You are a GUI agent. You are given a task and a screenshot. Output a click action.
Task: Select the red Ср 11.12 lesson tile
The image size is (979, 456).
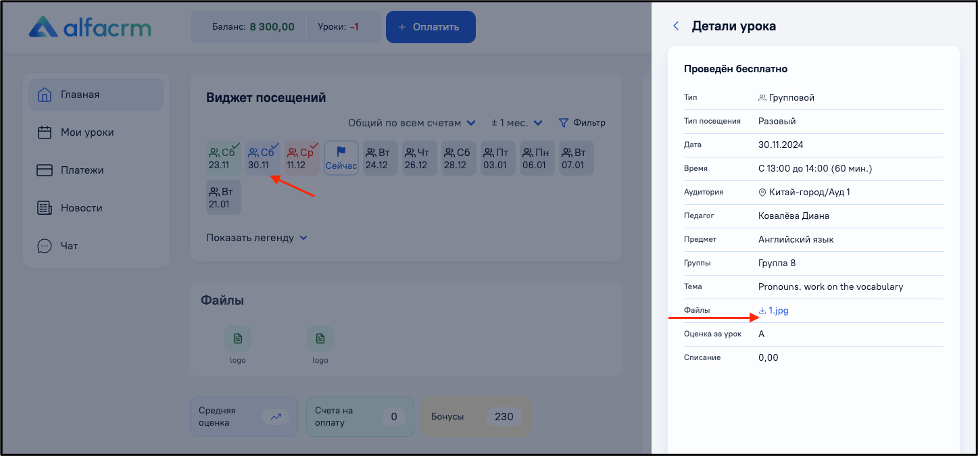pyautogui.click(x=302, y=158)
